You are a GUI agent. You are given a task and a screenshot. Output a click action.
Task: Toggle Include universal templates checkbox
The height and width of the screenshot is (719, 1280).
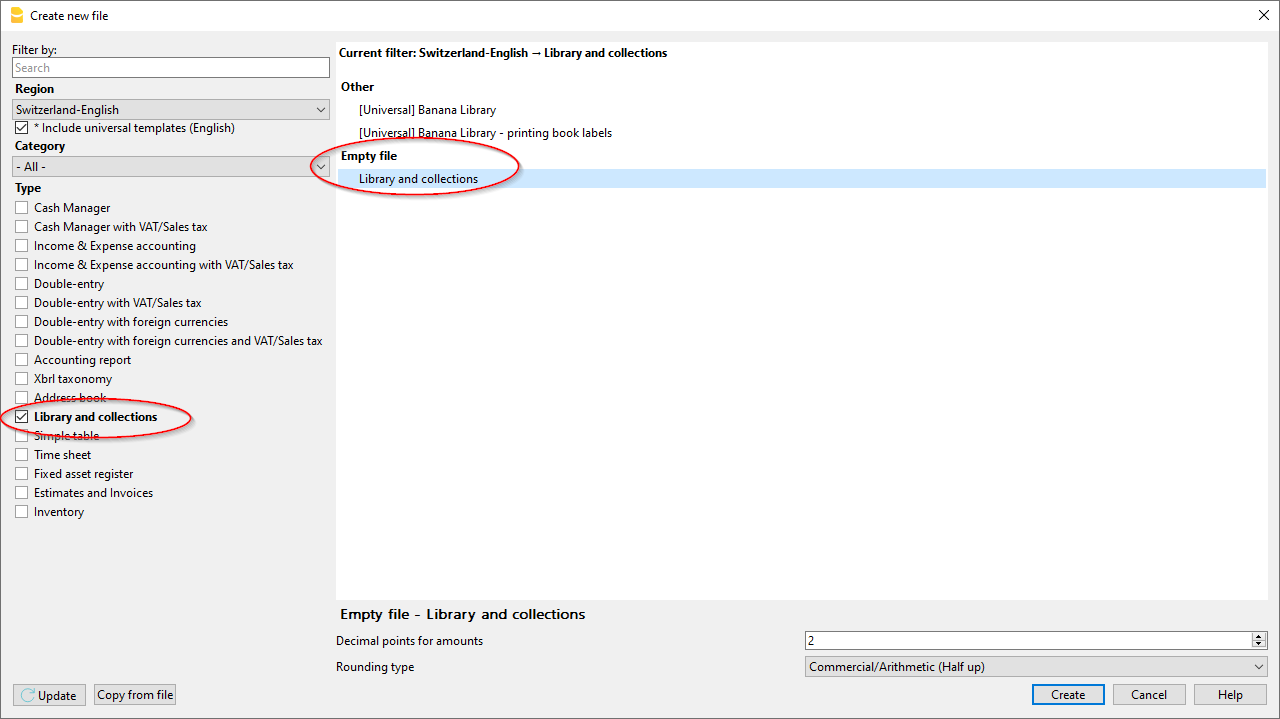click(x=22, y=128)
